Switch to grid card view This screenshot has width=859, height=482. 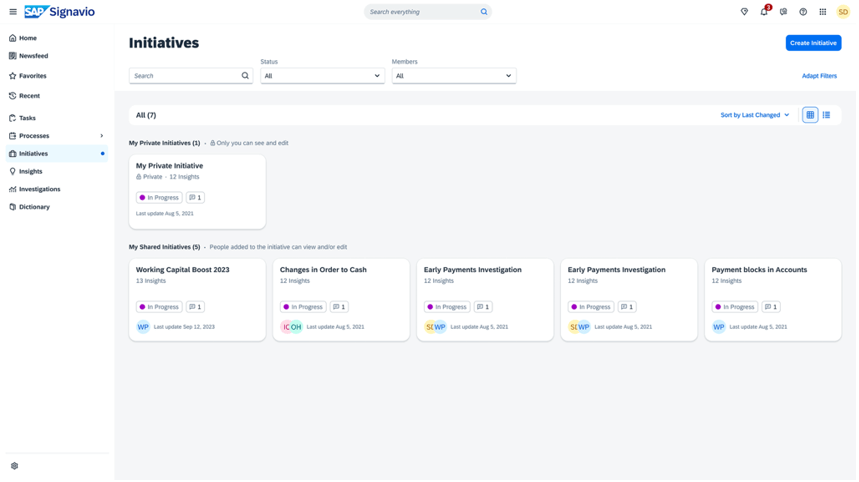(810, 115)
